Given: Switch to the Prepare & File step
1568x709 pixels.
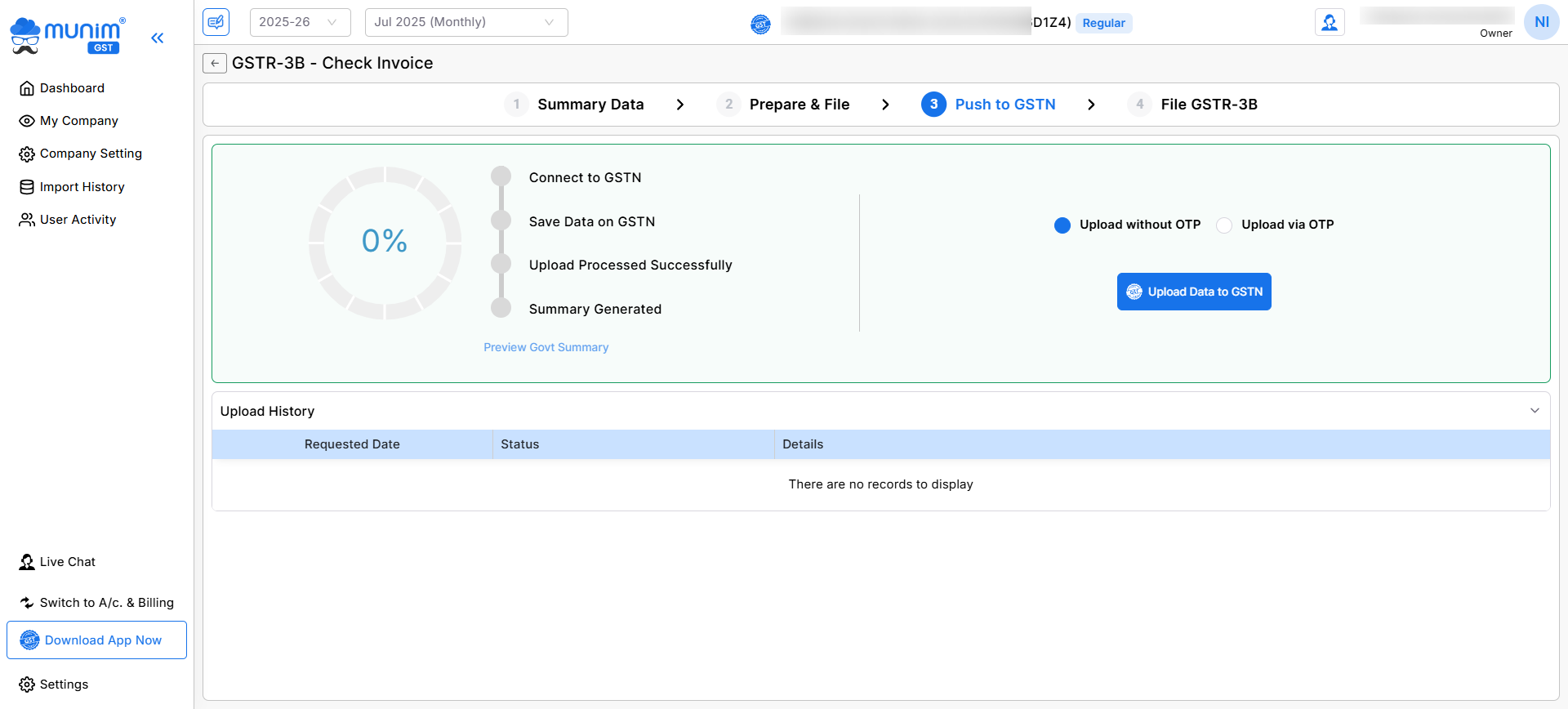Looking at the screenshot, I should pyautogui.click(x=800, y=105).
